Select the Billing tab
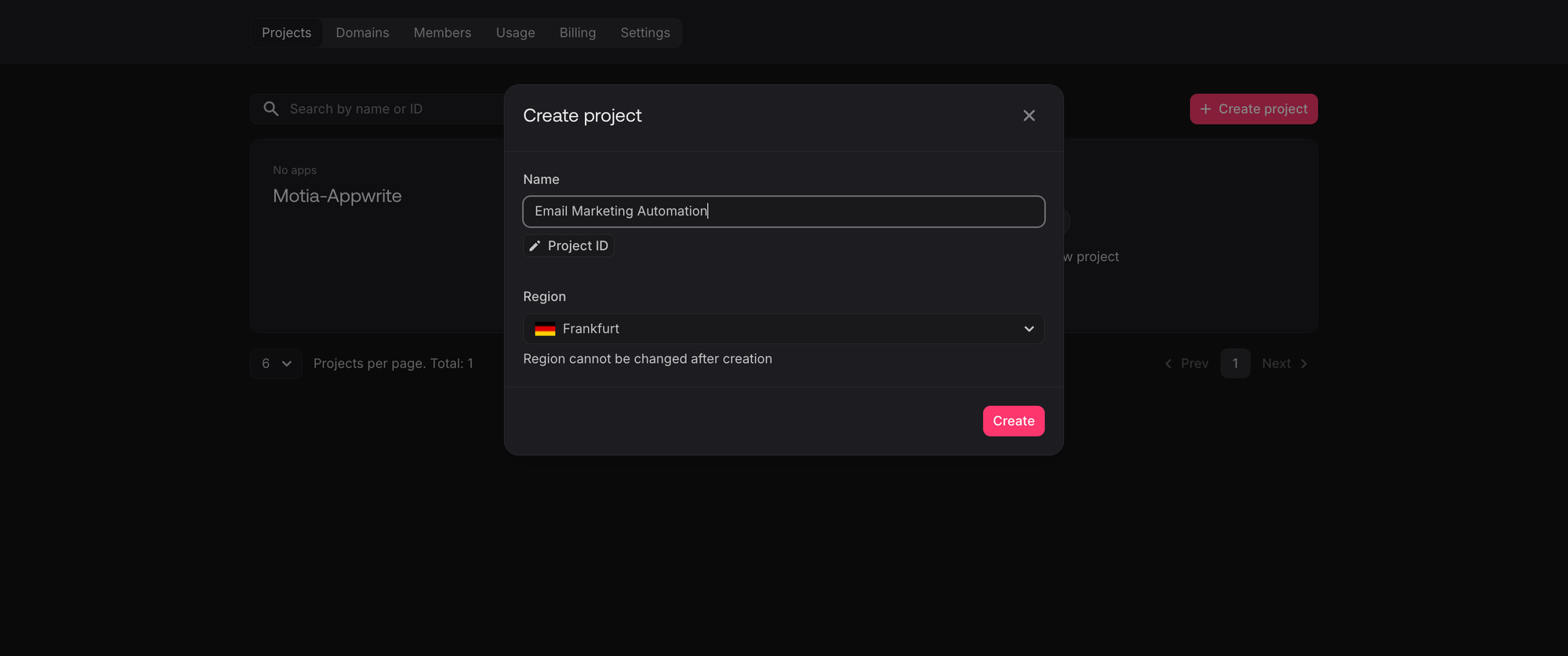The width and height of the screenshot is (1568, 656). pos(577,33)
